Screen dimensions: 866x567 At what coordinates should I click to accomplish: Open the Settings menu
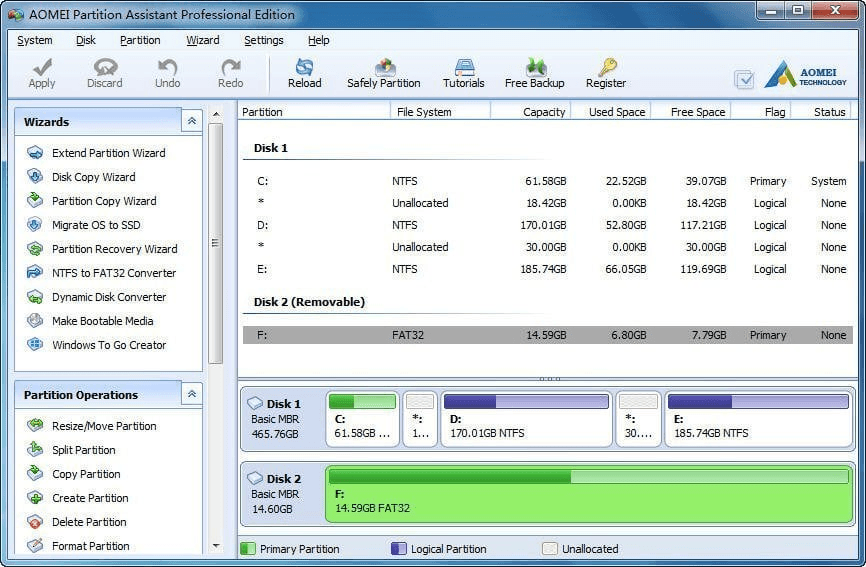pos(263,40)
